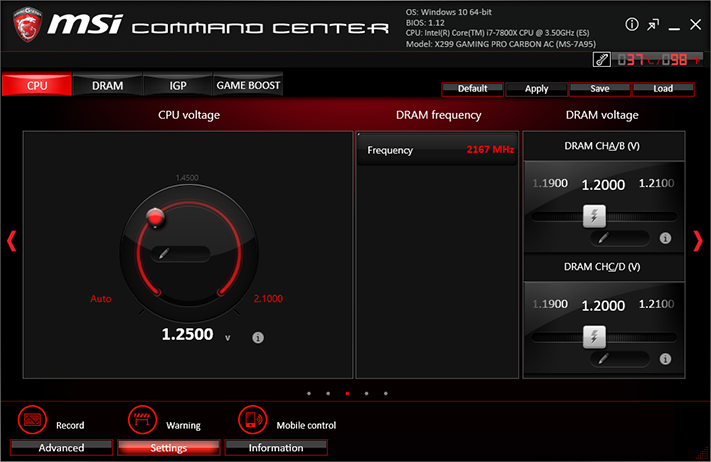711x462 pixels.
Task: Select 1.2100 value for DRAM CHC/D
Action: click(x=656, y=304)
